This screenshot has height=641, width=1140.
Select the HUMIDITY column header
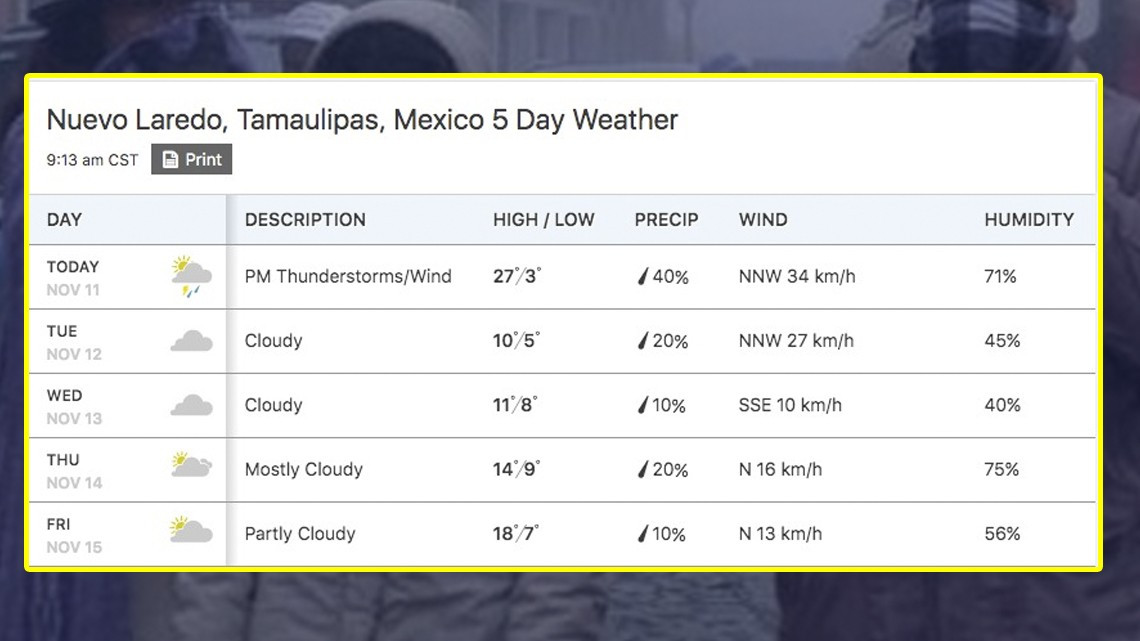click(x=1031, y=219)
